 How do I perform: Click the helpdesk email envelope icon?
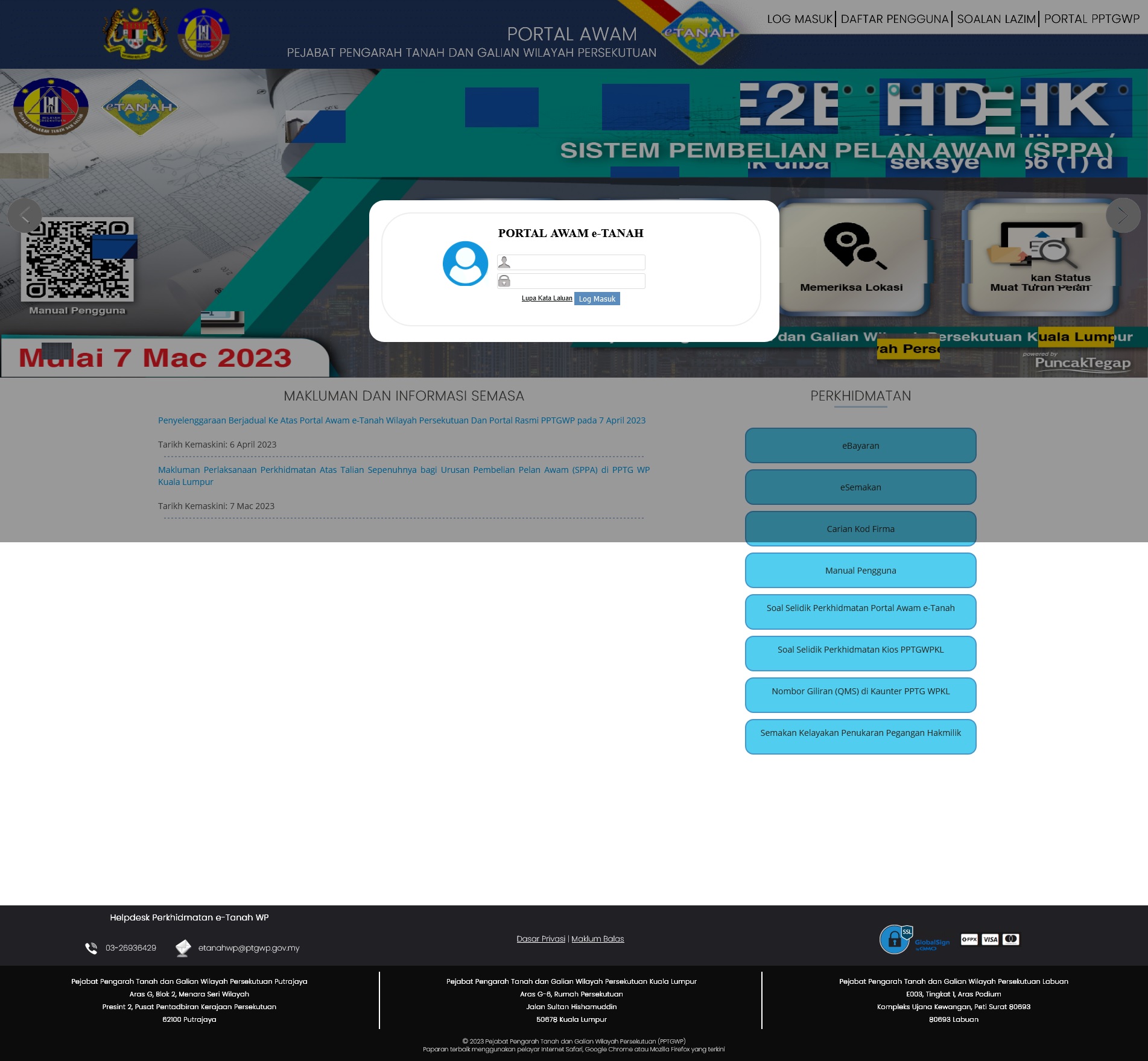(x=183, y=948)
